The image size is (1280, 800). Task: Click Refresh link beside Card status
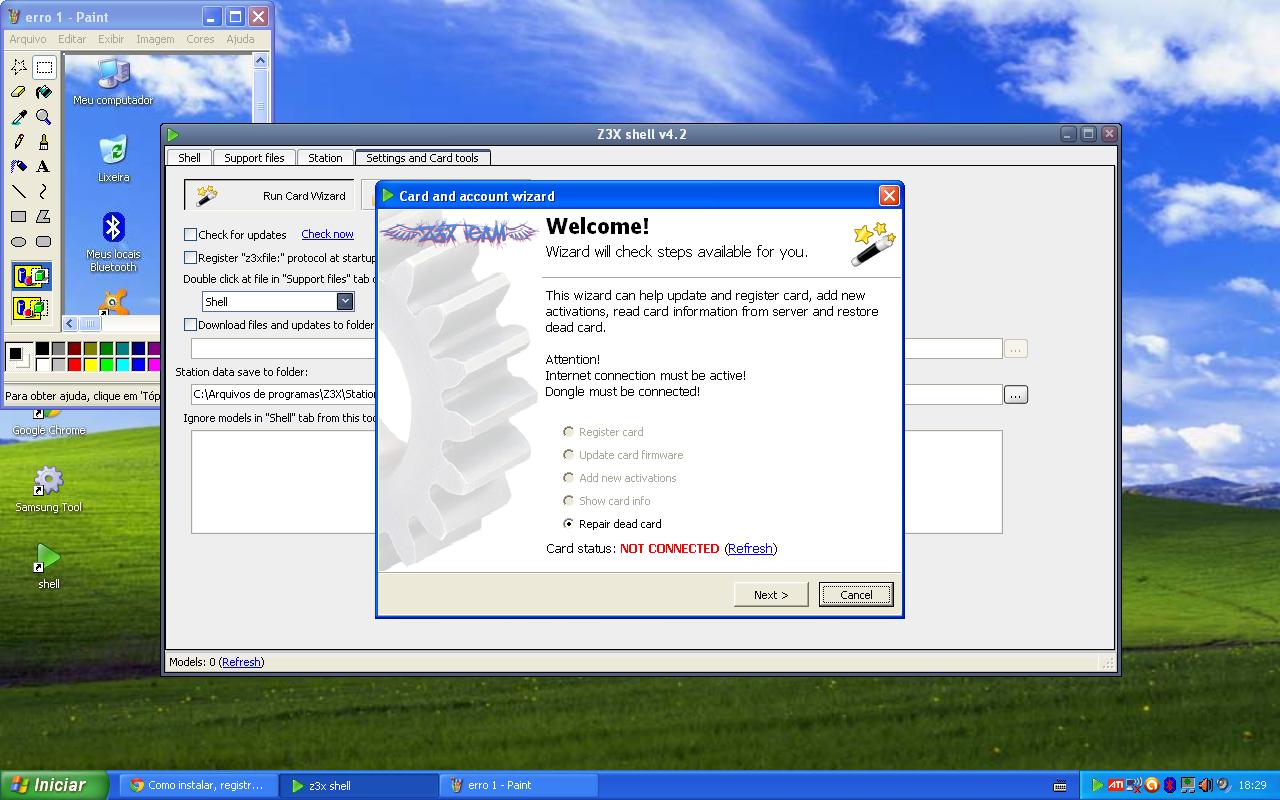pyautogui.click(x=750, y=548)
